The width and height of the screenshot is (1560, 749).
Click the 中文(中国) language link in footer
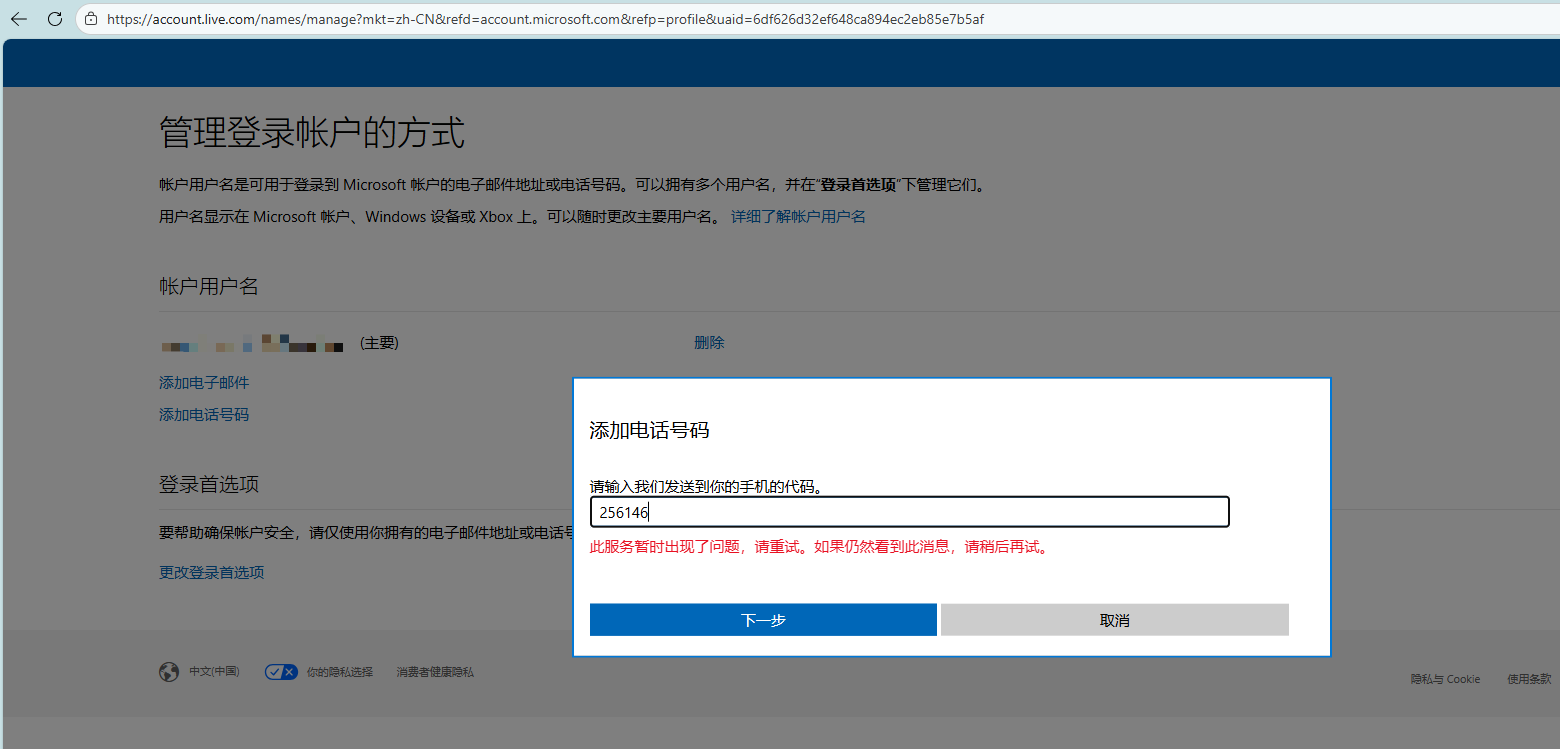click(215, 672)
